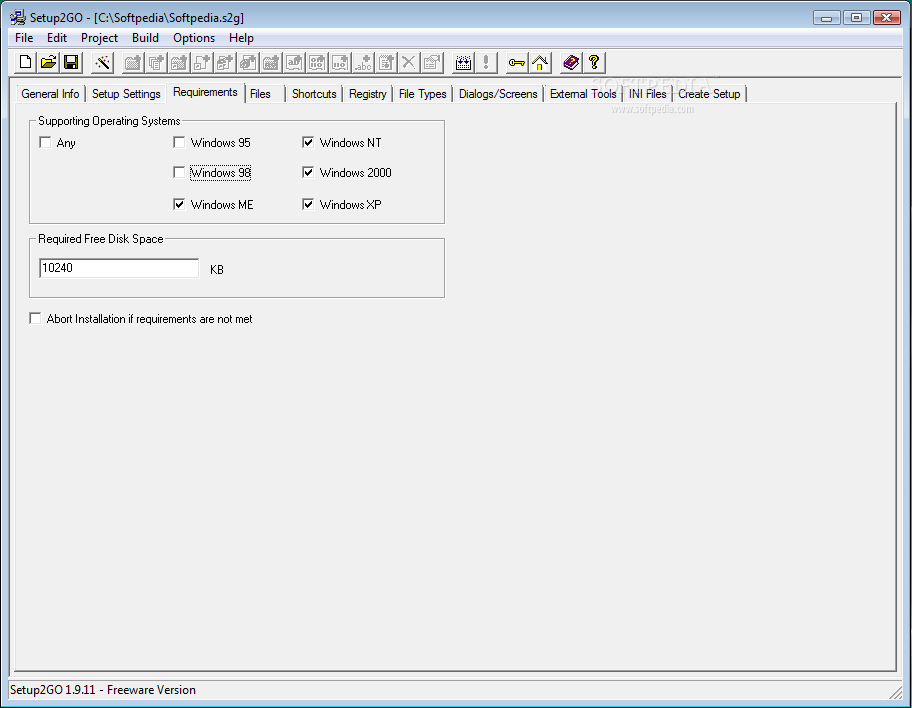Click the yellow question mark toolbar icon

pyautogui.click(x=594, y=62)
